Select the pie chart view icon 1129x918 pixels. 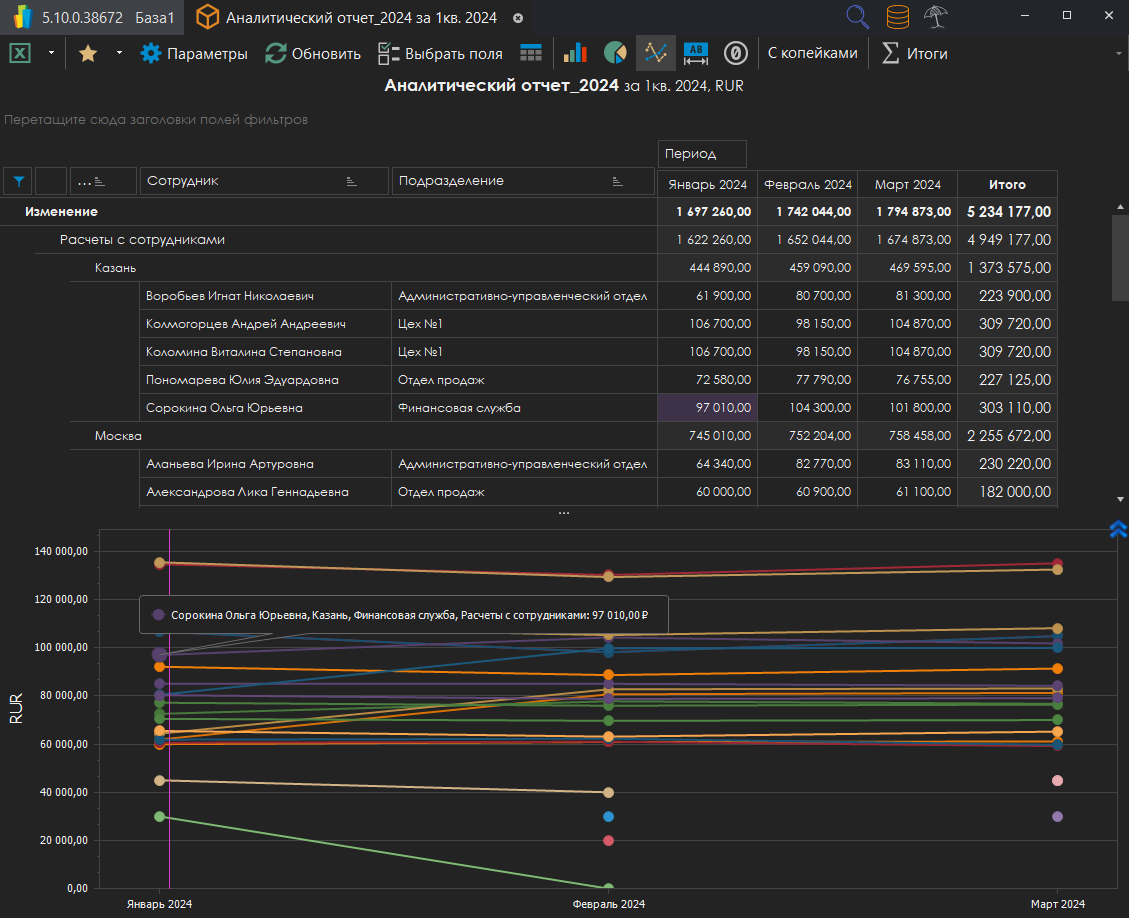(615, 53)
